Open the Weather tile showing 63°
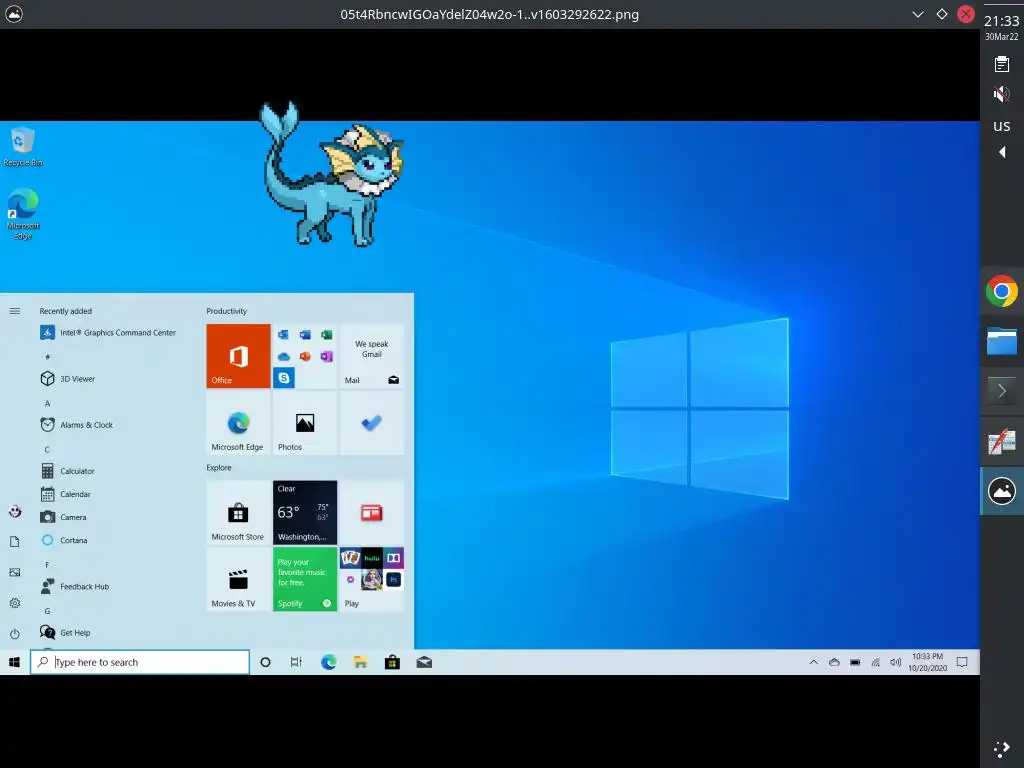Image resolution: width=1024 pixels, height=768 pixels. tap(305, 513)
